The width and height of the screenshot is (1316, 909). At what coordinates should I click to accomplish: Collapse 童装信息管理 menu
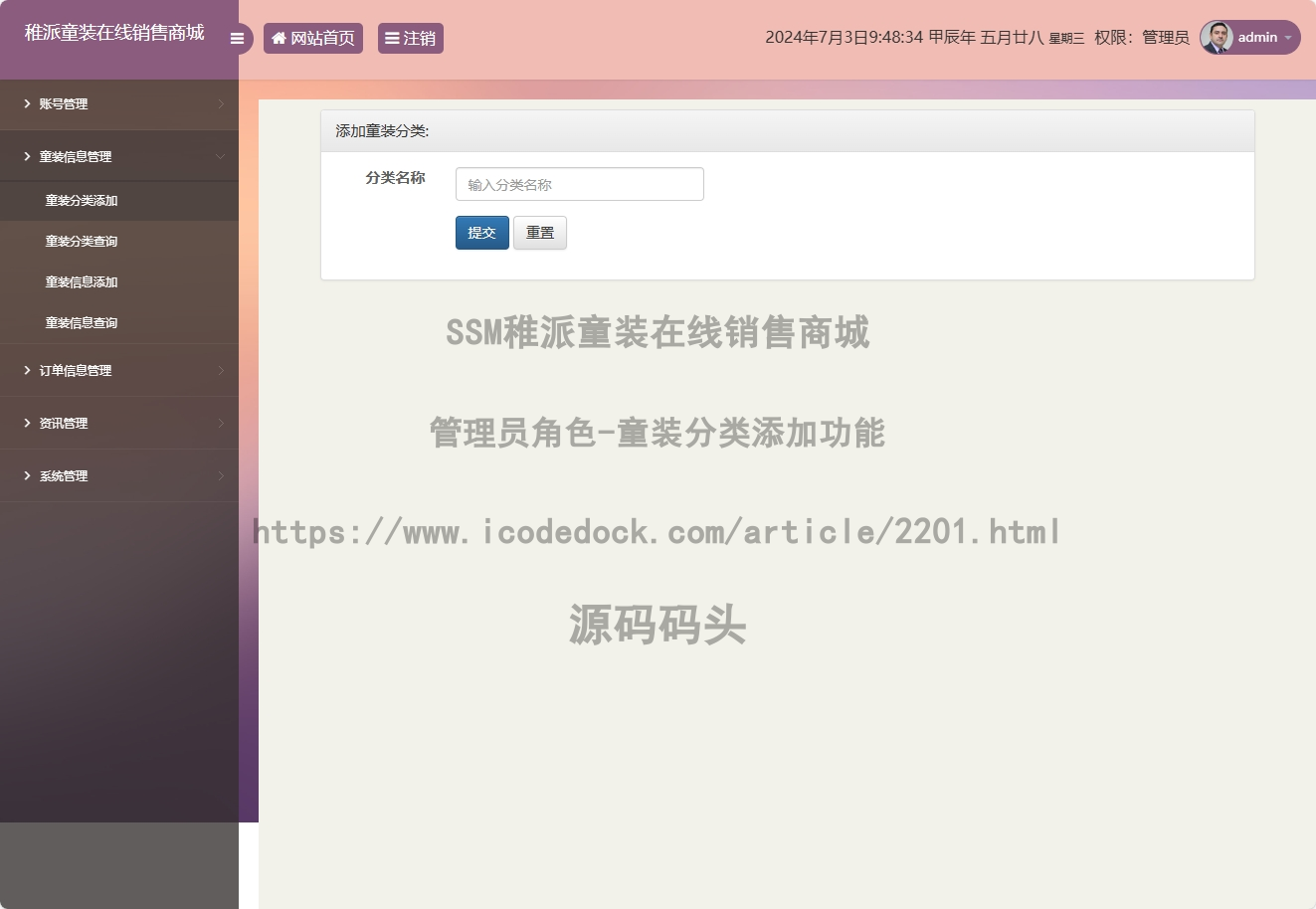click(x=119, y=156)
